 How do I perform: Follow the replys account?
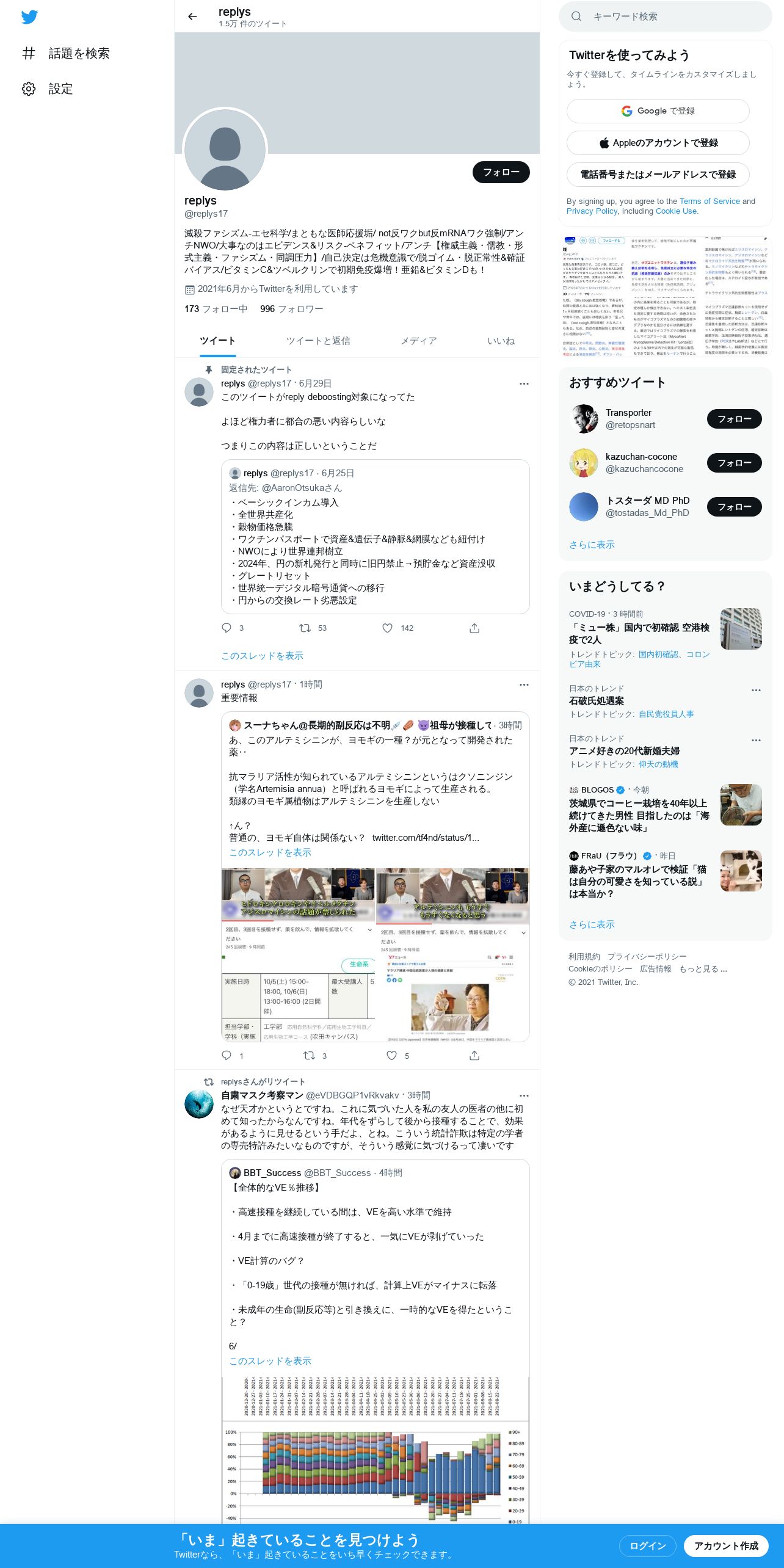[501, 172]
